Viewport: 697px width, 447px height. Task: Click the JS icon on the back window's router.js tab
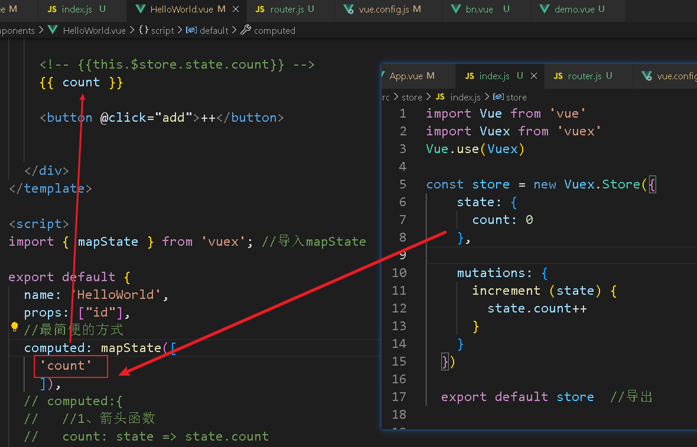260,9
